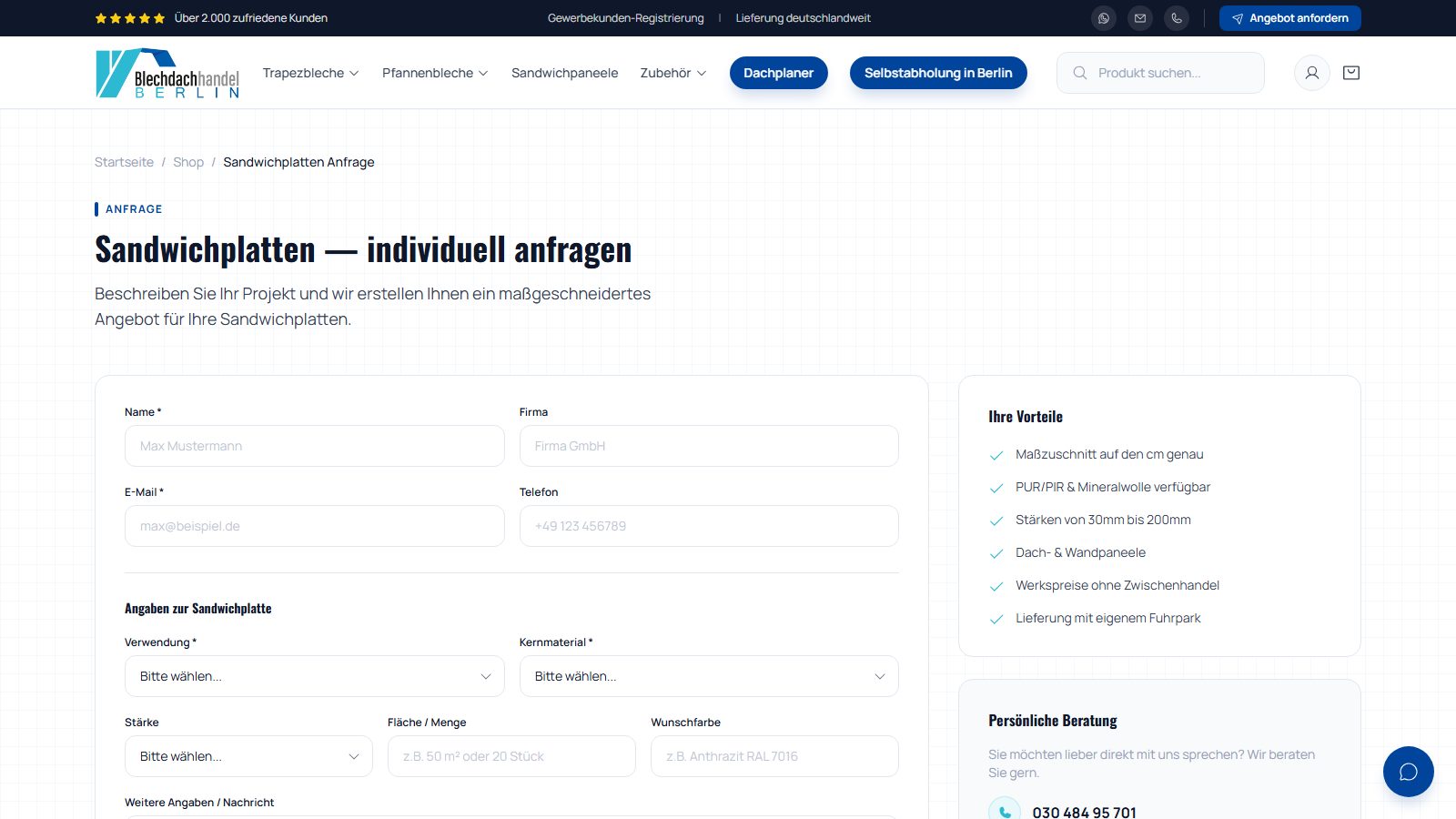Open Gewerbekunden-Registrierung link
Viewport: 1456px width, 819px height.
pyautogui.click(x=626, y=18)
